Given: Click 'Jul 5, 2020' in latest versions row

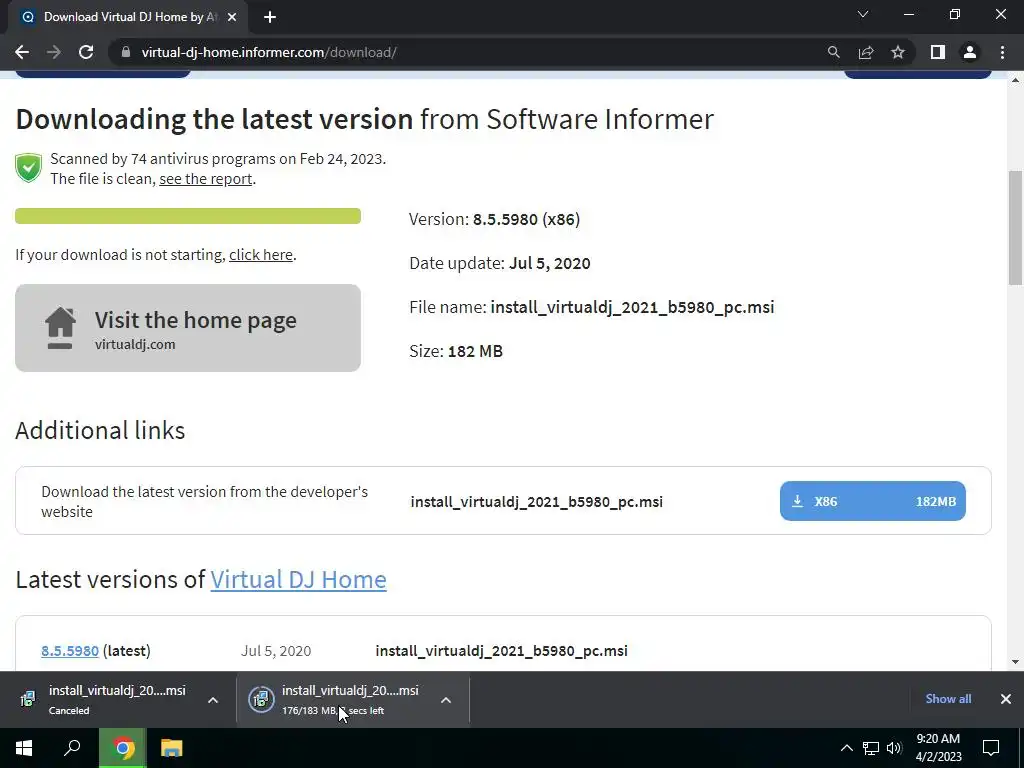Looking at the screenshot, I should pos(276,651).
